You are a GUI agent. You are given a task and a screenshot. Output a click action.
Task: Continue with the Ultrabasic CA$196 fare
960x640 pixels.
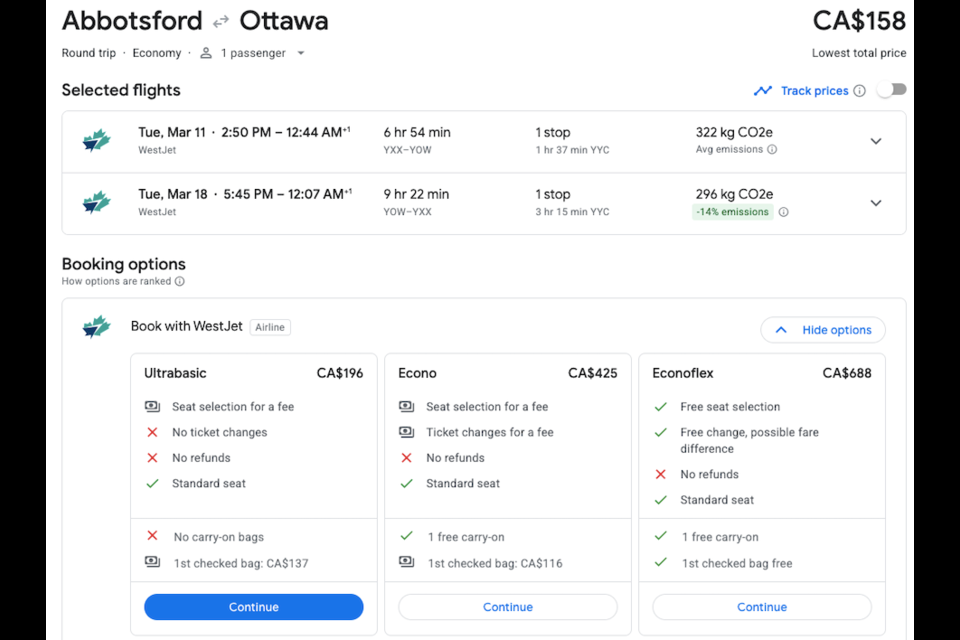tap(253, 607)
